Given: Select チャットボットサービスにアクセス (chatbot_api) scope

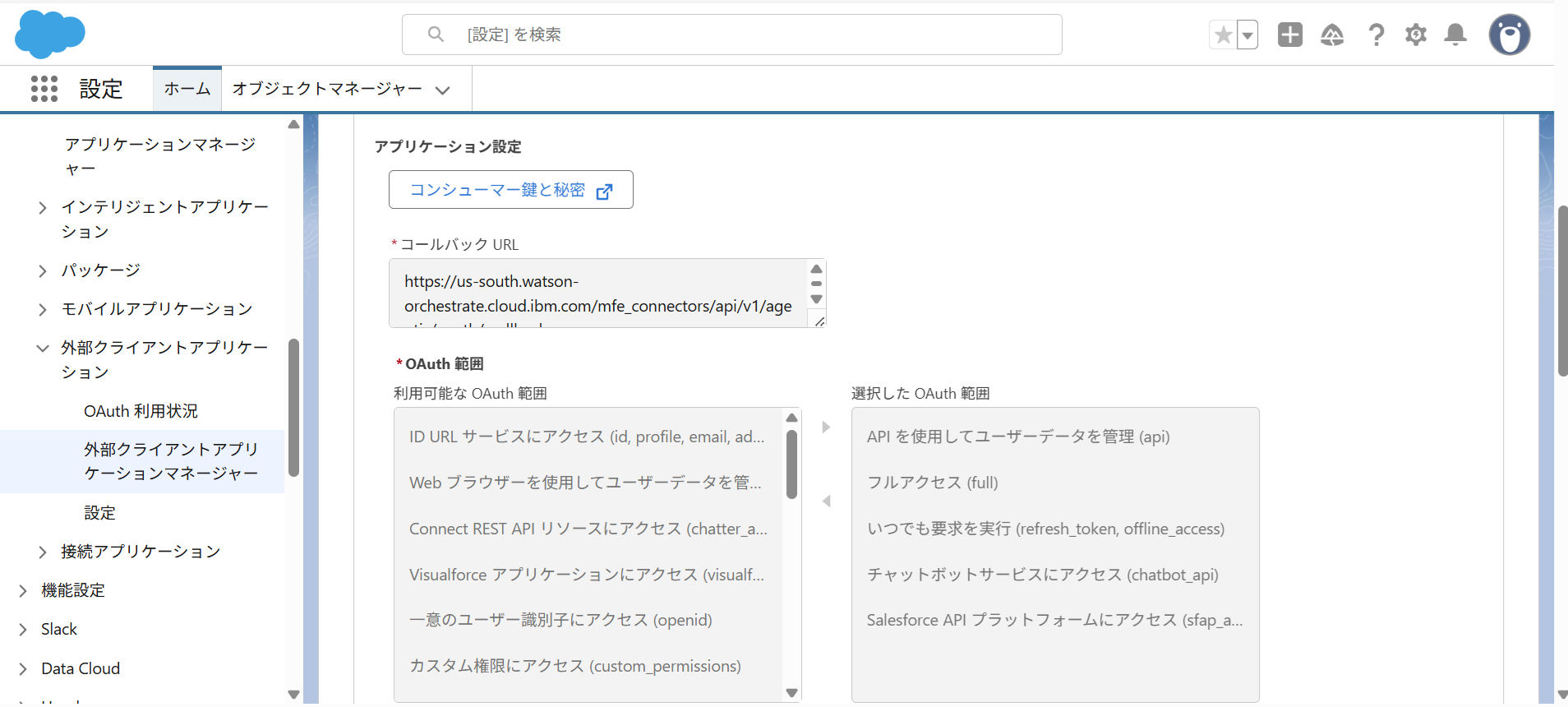Looking at the screenshot, I should (1055, 575).
